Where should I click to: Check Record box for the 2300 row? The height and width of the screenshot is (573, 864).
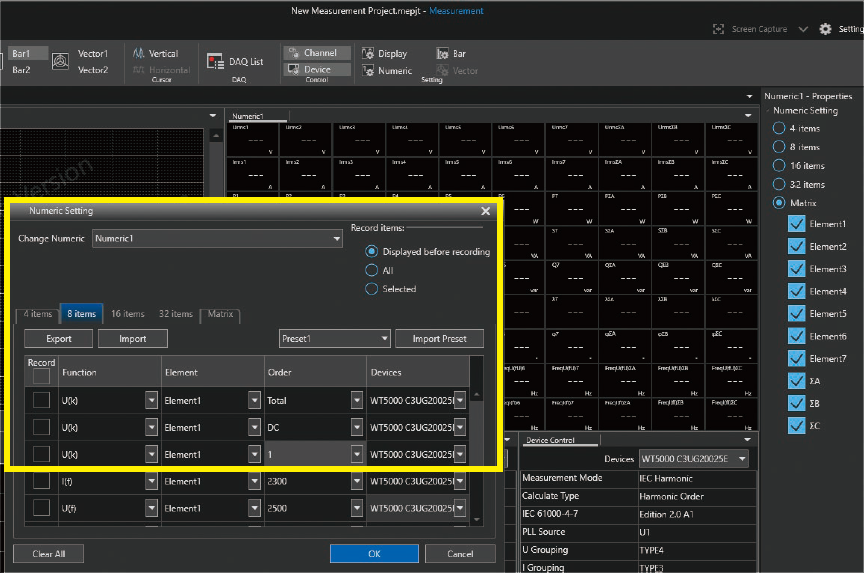41,481
